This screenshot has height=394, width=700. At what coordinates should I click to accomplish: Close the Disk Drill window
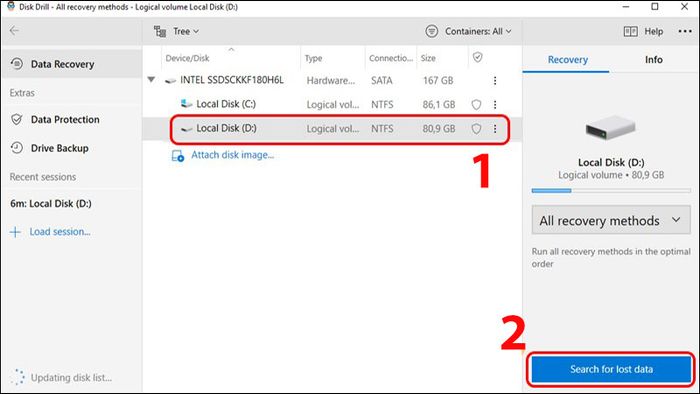pyautogui.click(x=684, y=6)
